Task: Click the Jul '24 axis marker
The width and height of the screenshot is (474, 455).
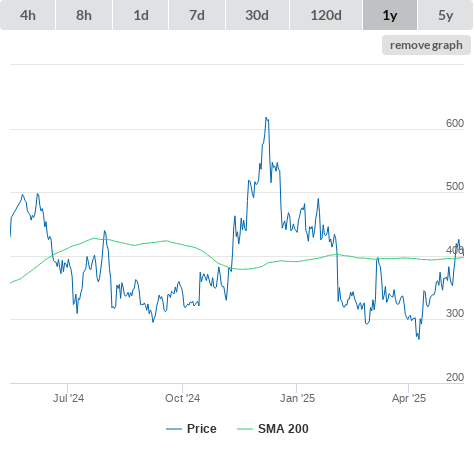Action: [68, 398]
